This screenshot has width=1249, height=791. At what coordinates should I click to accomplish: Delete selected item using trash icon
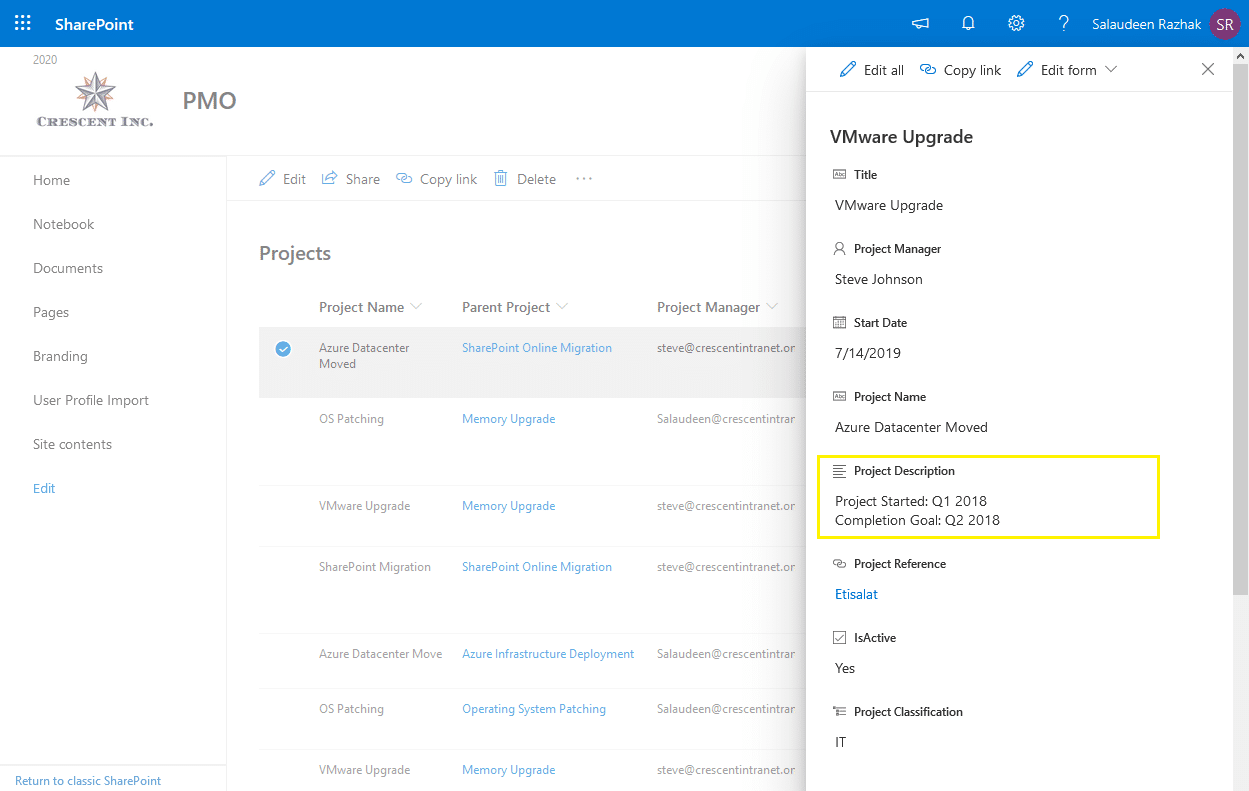tap(525, 178)
